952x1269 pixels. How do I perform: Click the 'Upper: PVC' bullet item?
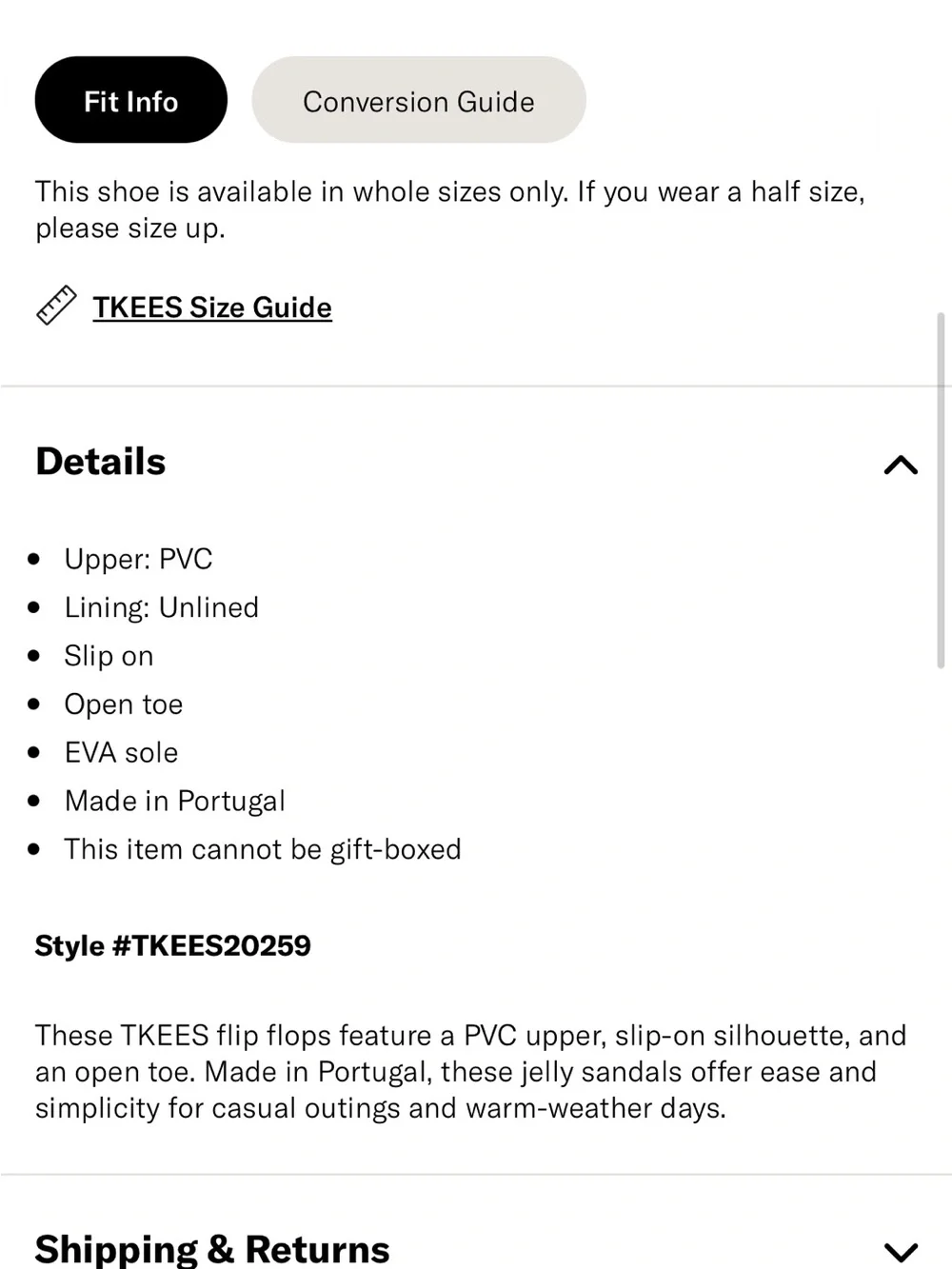[138, 559]
